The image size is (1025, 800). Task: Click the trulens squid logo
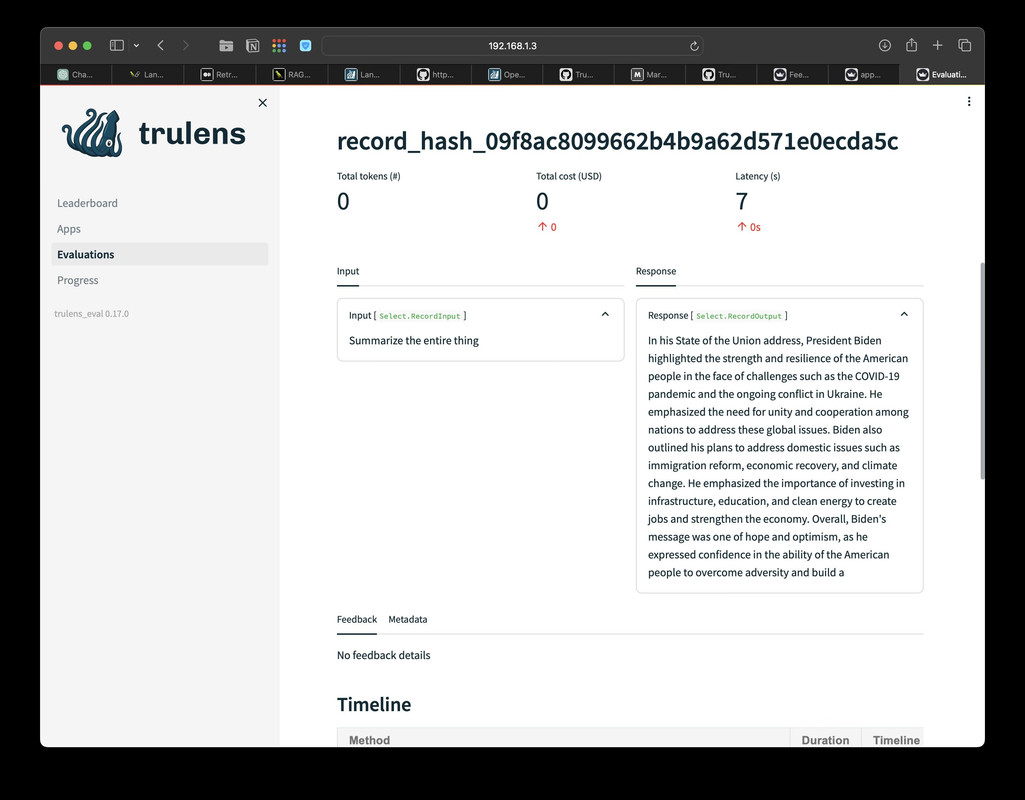coord(92,133)
